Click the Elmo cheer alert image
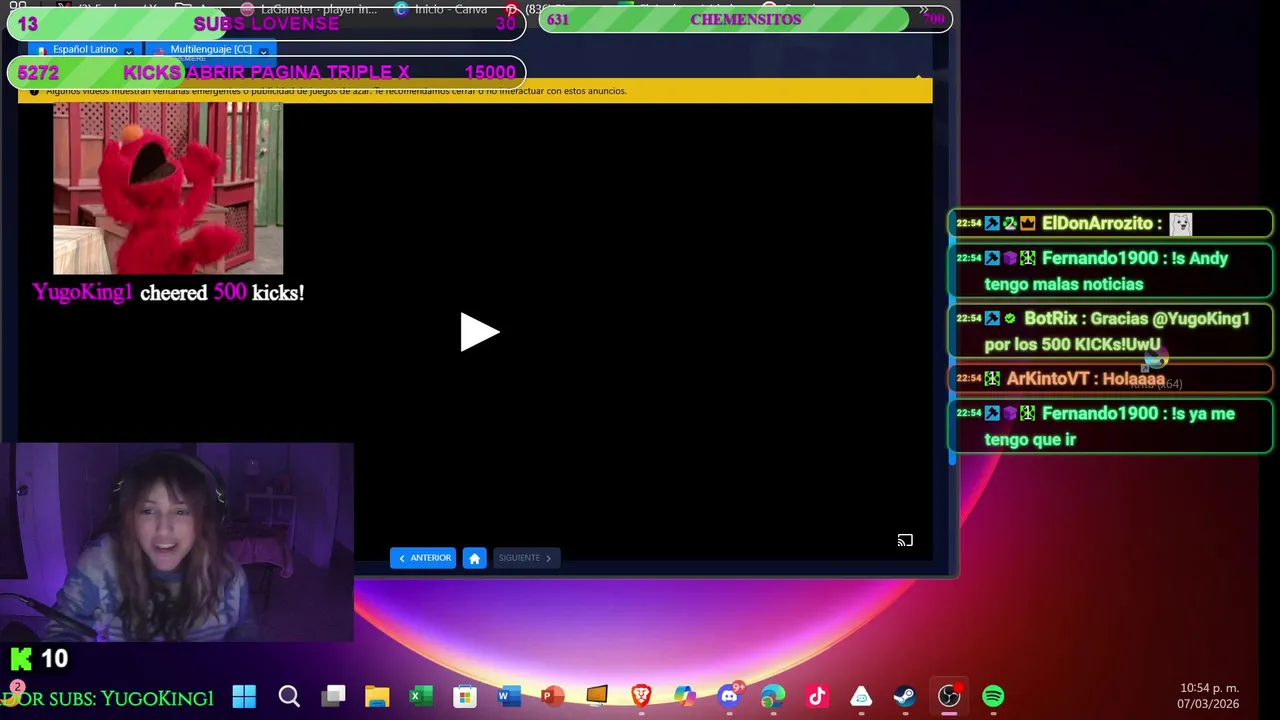Image resolution: width=1280 pixels, height=720 pixels. pos(168,188)
